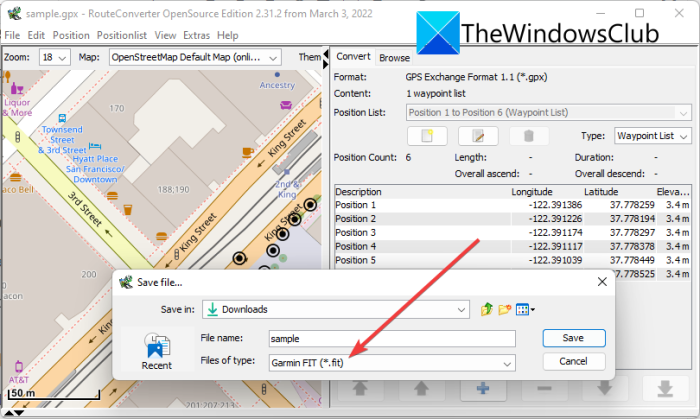Click the Elevation column header
The height and width of the screenshot is (419, 700).
(x=673, y=192)
